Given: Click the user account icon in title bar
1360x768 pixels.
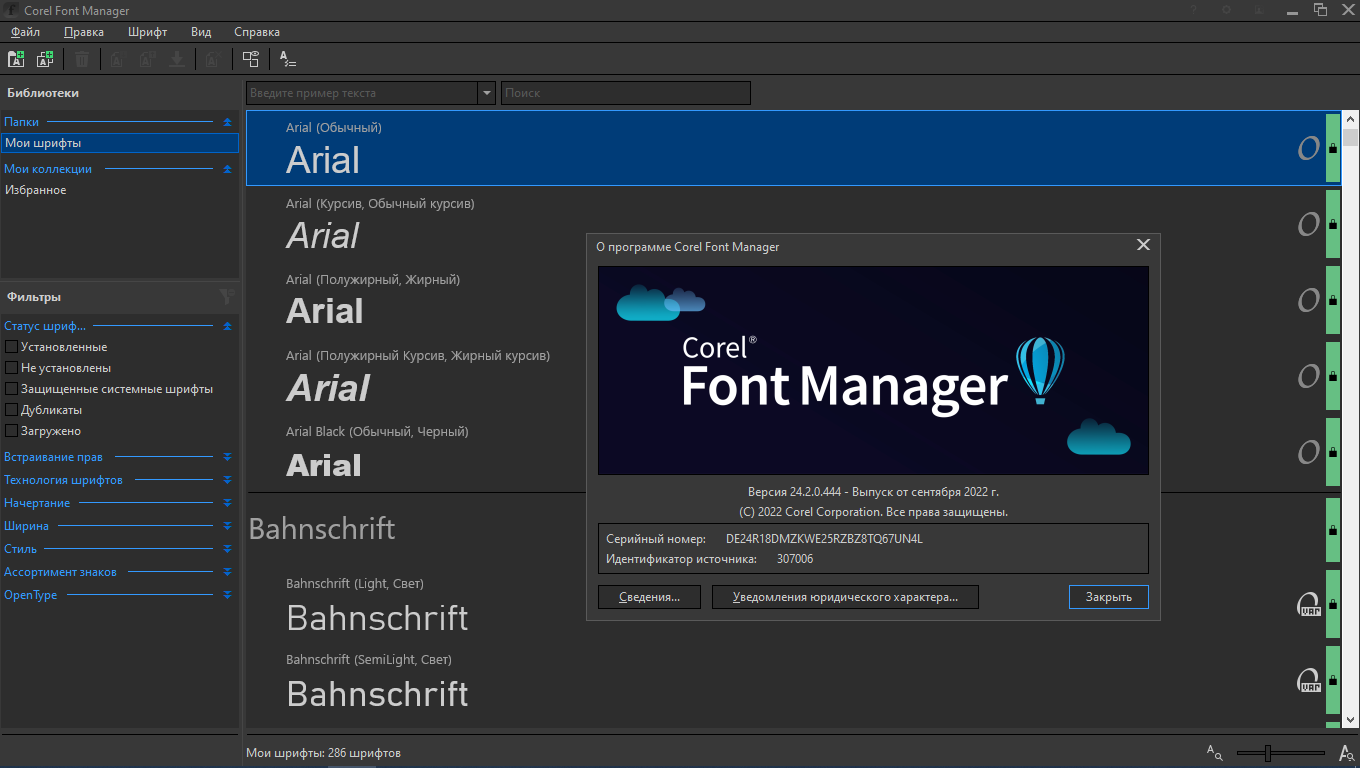Looking at the screenshot, I should click(x=1258, y=10).
